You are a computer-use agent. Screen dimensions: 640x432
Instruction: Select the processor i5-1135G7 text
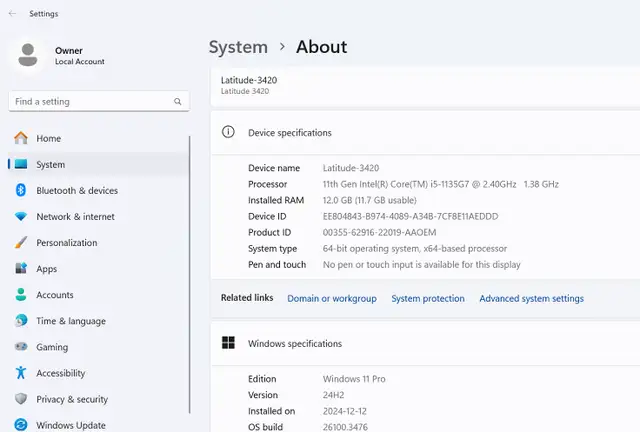tap(440, 184)
